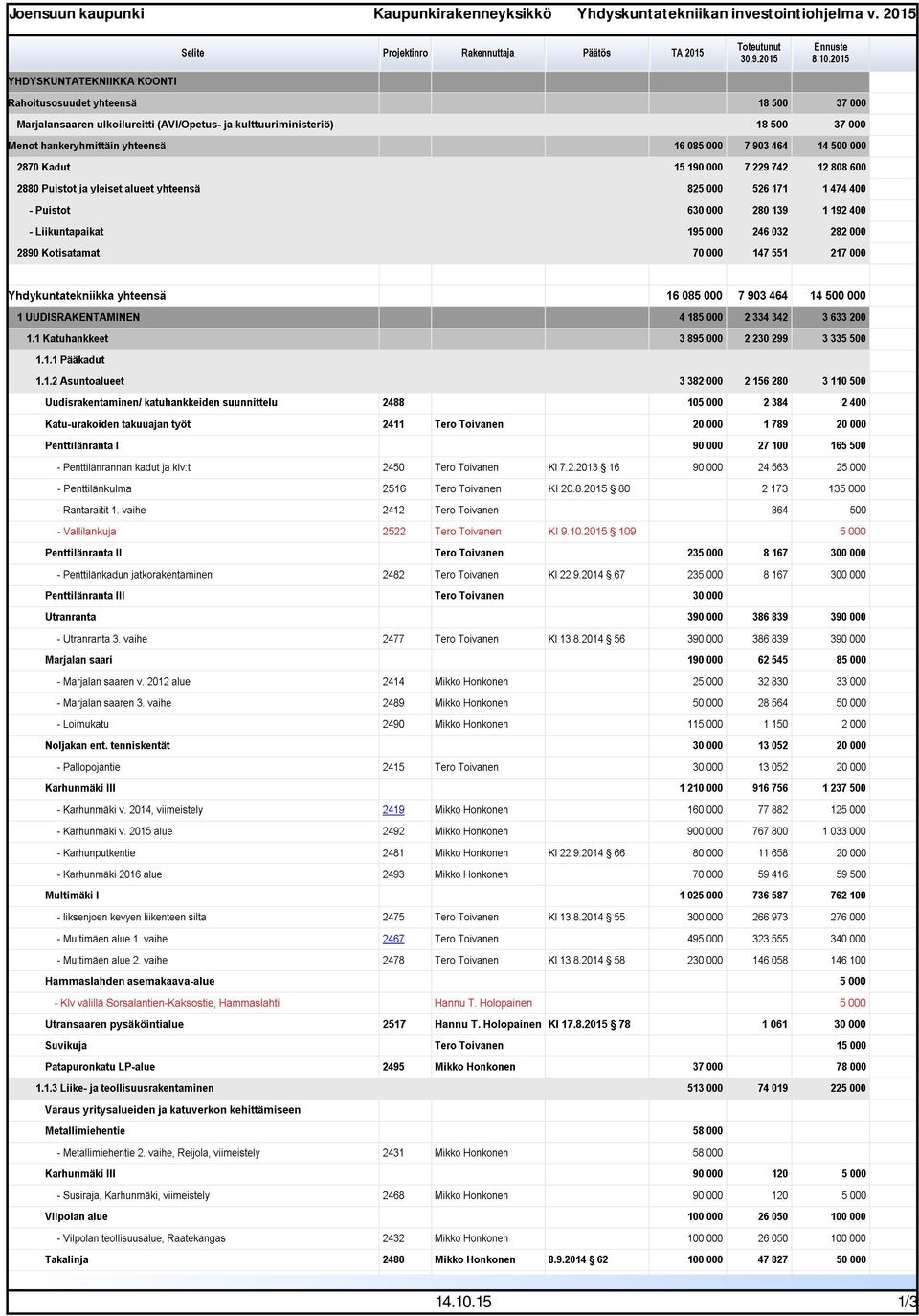Select the 'YHDYSKUNTATEKNIIKKA KOONTI' section row
Viewport: 919px width, 1316px height.
click(438, 81)
